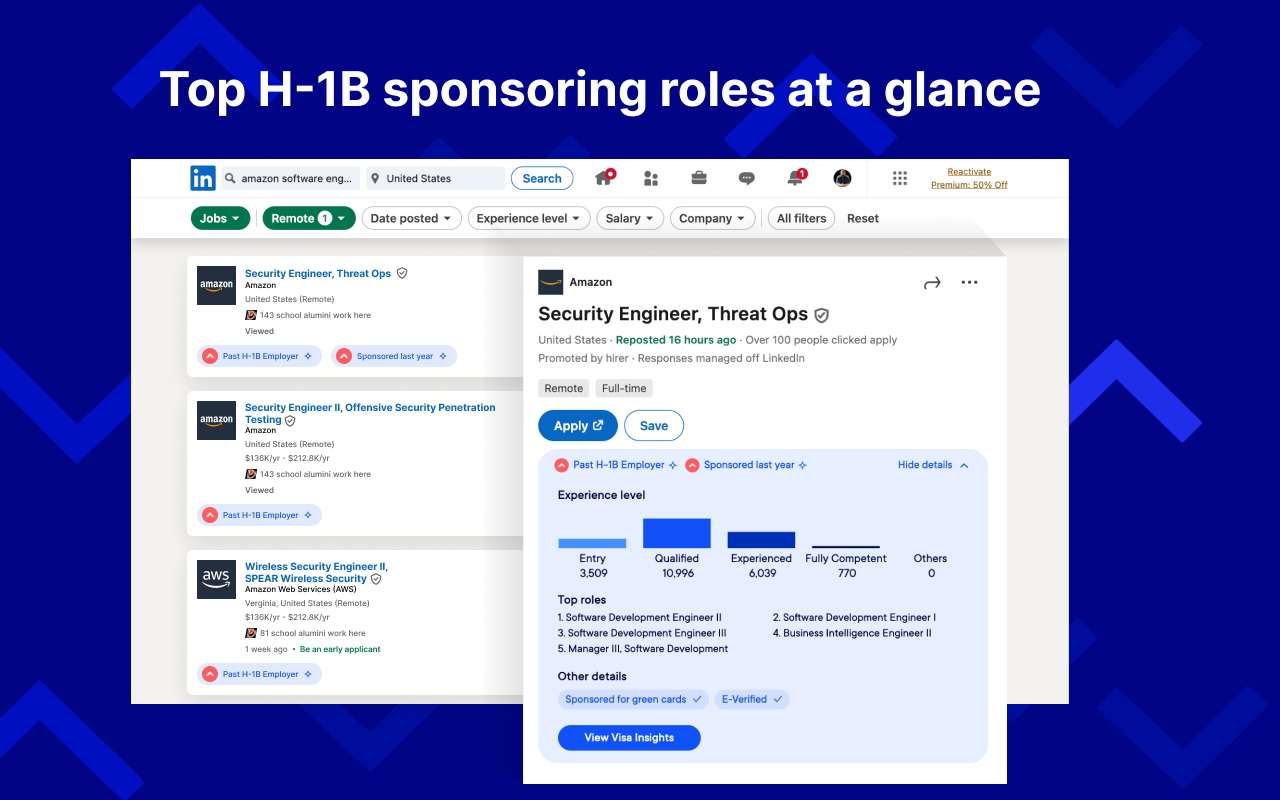Screen dimensions: 1280x800
Task: Select Software Development Engineer III top role
Action: 642,633
